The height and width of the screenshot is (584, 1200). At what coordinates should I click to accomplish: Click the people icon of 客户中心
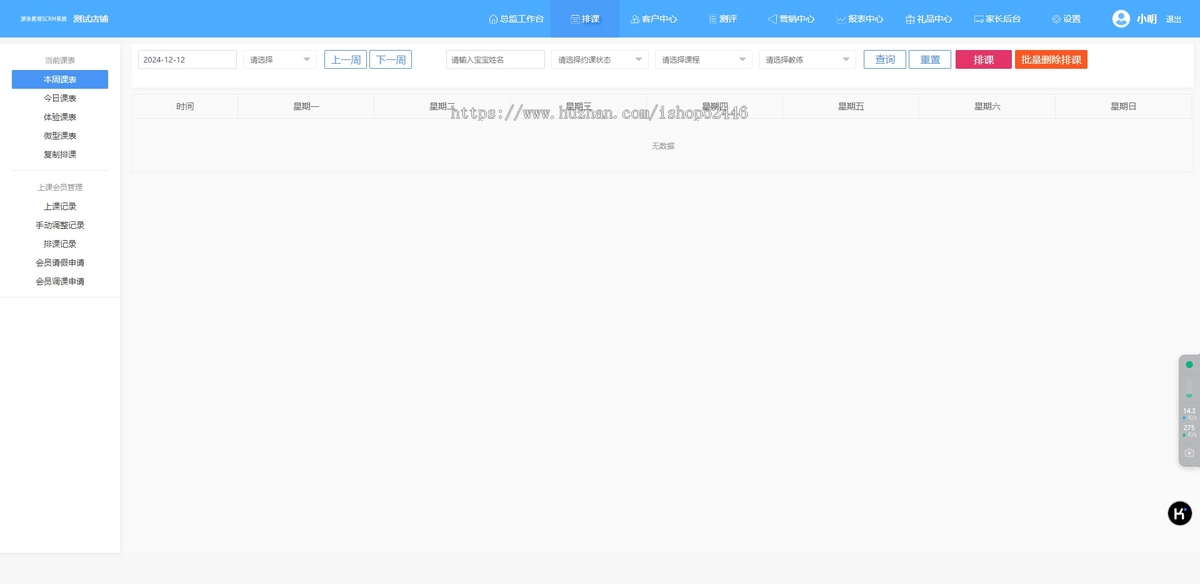pos(635,19)
